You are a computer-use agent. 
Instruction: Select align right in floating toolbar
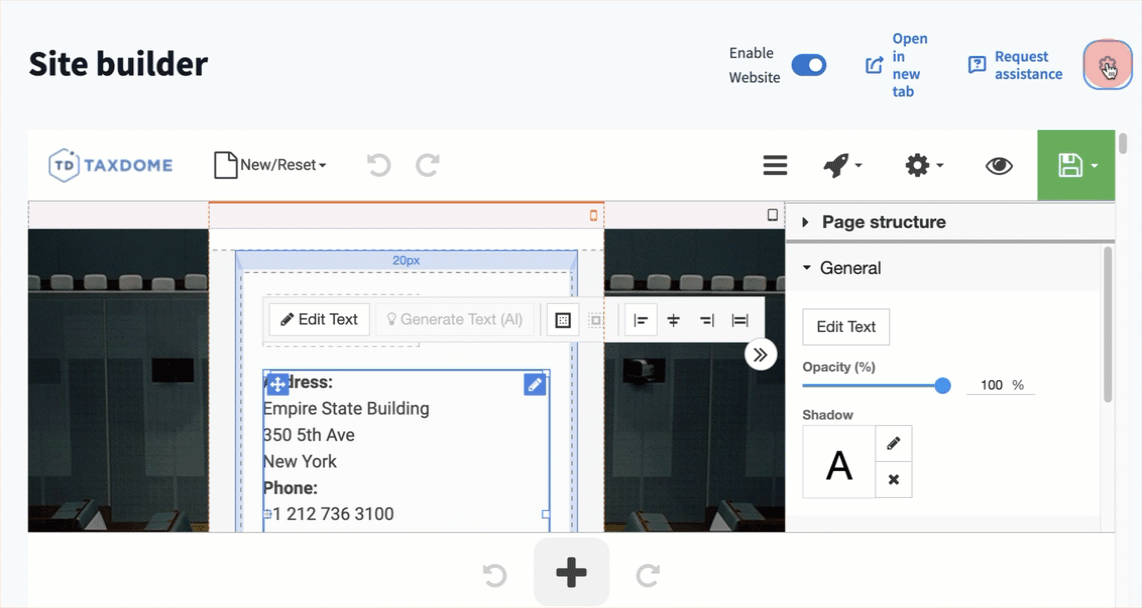[707, 320]
